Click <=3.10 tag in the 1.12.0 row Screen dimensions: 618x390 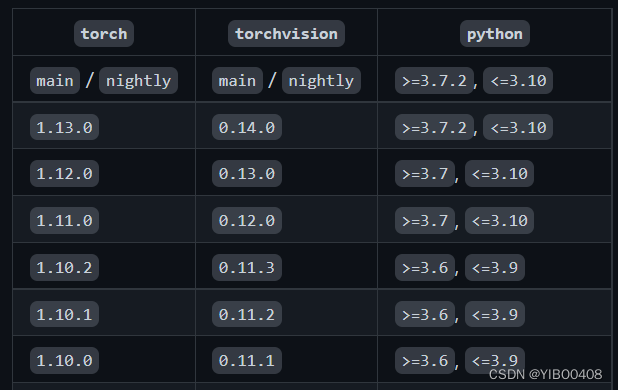point(499,173)
